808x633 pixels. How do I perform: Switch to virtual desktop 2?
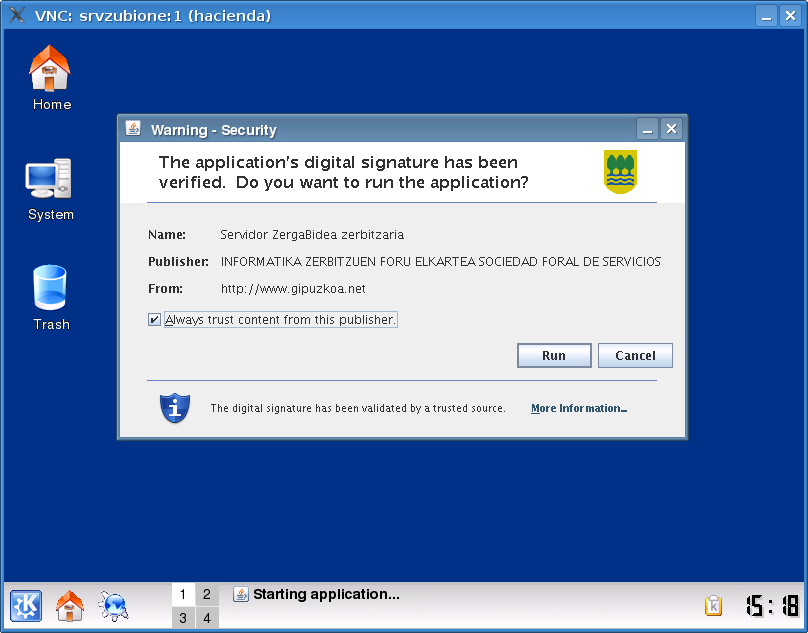click(x=206, y=594)
